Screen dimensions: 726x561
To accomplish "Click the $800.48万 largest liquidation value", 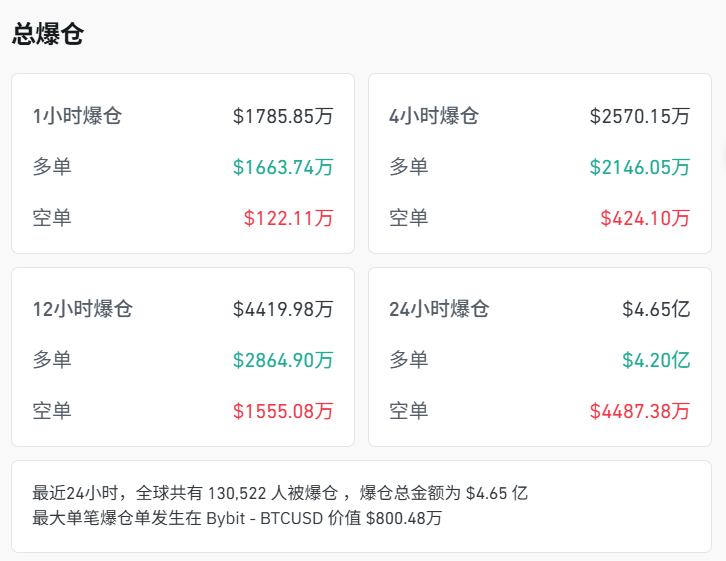I will coord(404,518).
